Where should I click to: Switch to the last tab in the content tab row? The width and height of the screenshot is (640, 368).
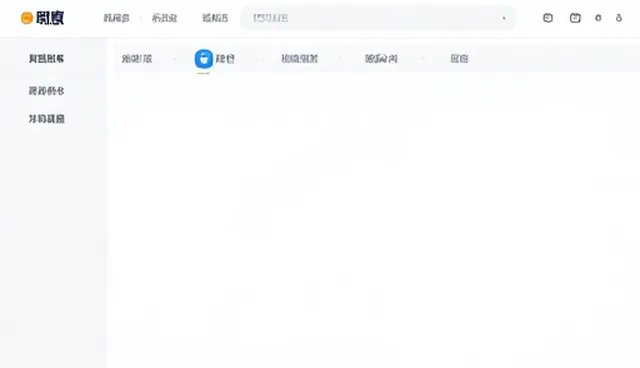click(x=459, y=59)
